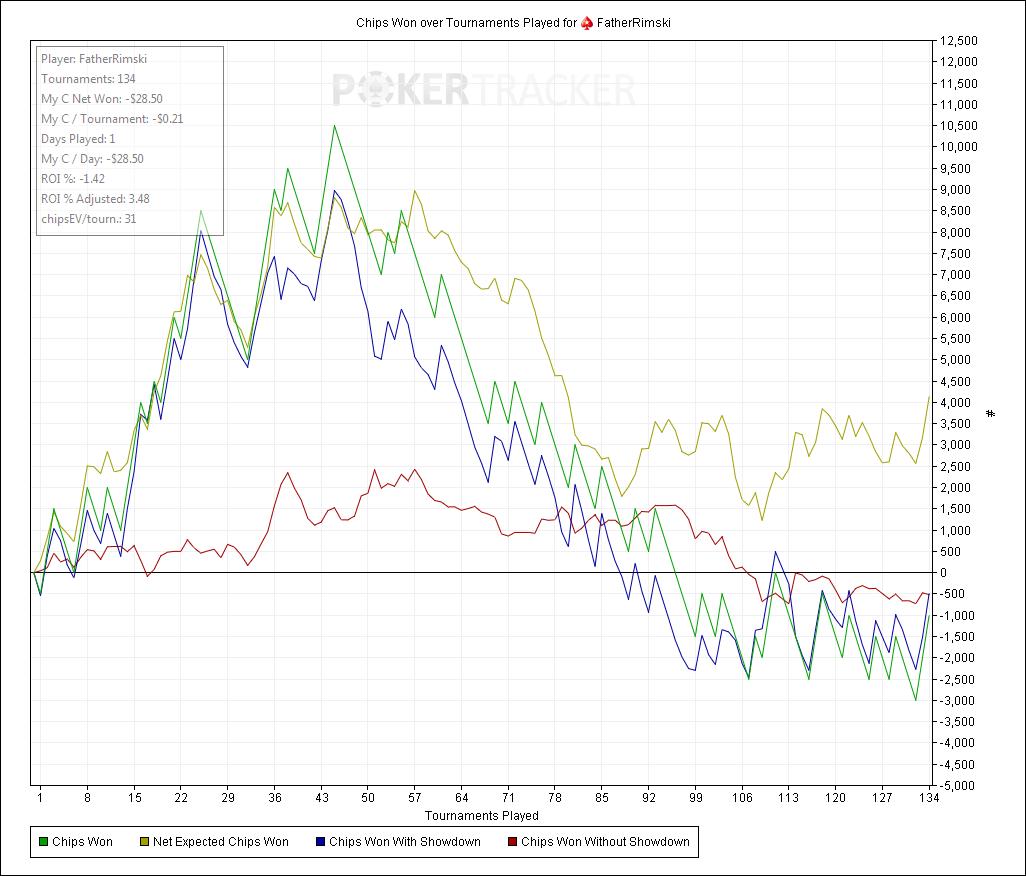Toggle the Chips Won legend label
Image resolution: width=1026 pixels, height=876 pixels.
82,842
